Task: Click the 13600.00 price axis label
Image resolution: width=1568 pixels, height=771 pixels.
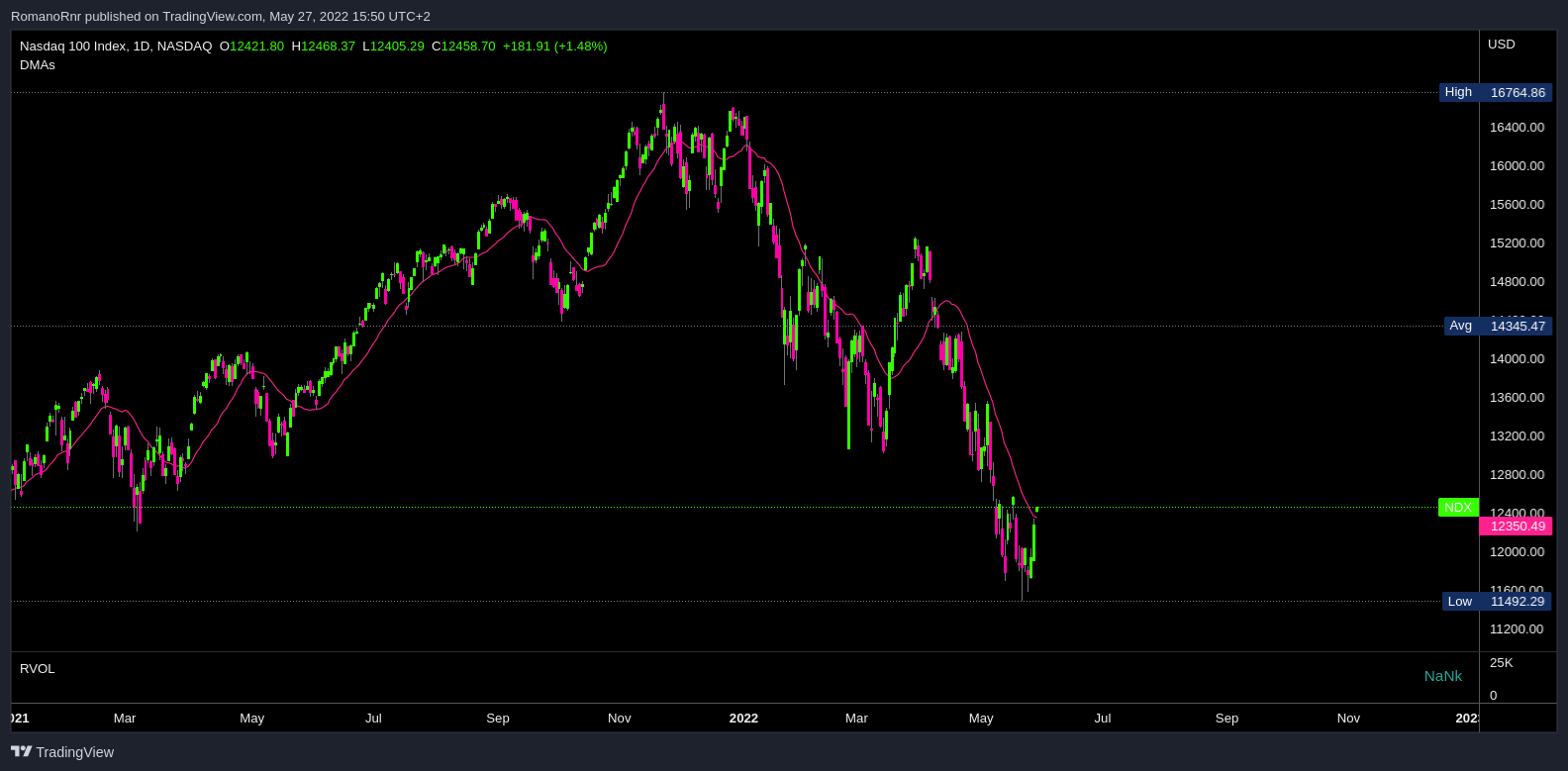Action: (x=1517, y=397)
